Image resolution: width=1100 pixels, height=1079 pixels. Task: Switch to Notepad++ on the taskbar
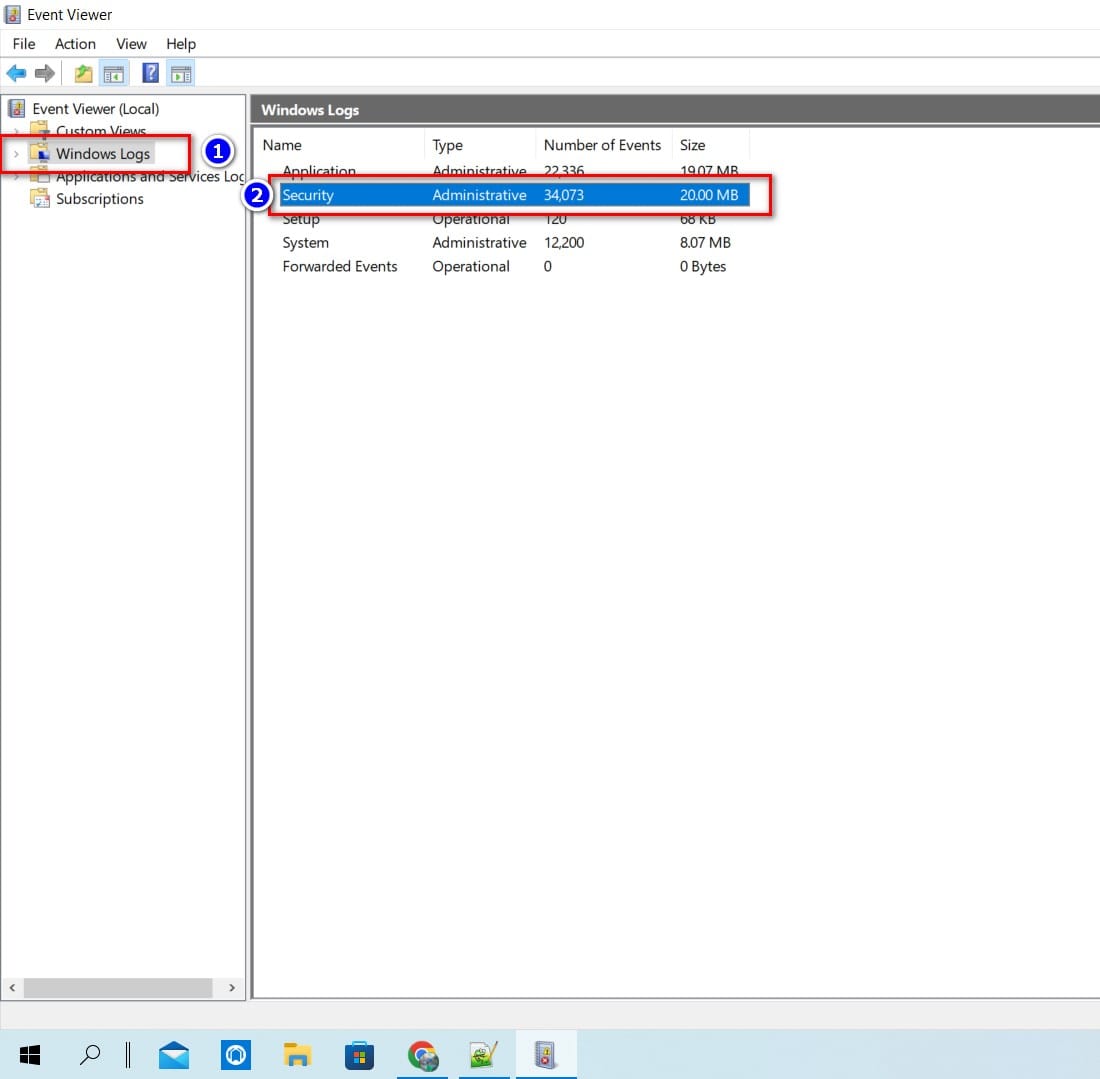pyautogui.click(x=484, y=1054)
